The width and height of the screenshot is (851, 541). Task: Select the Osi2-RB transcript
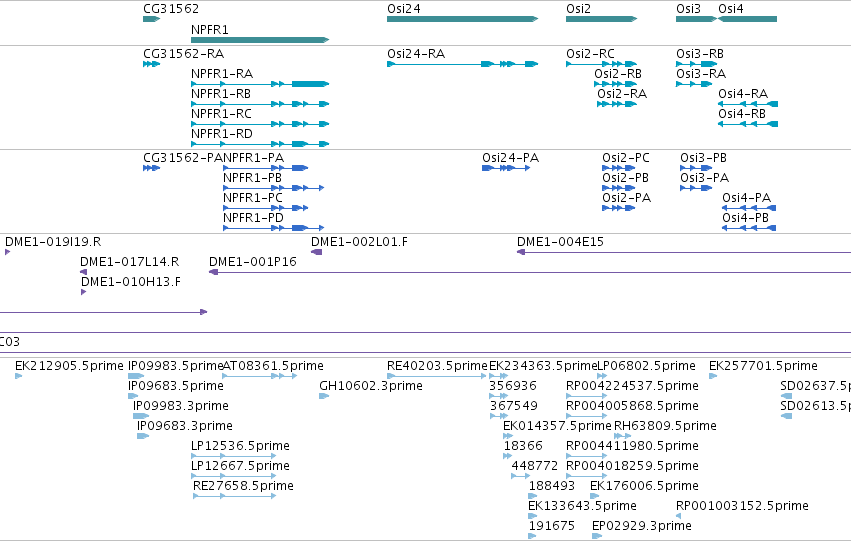click(x=615, y=84)
